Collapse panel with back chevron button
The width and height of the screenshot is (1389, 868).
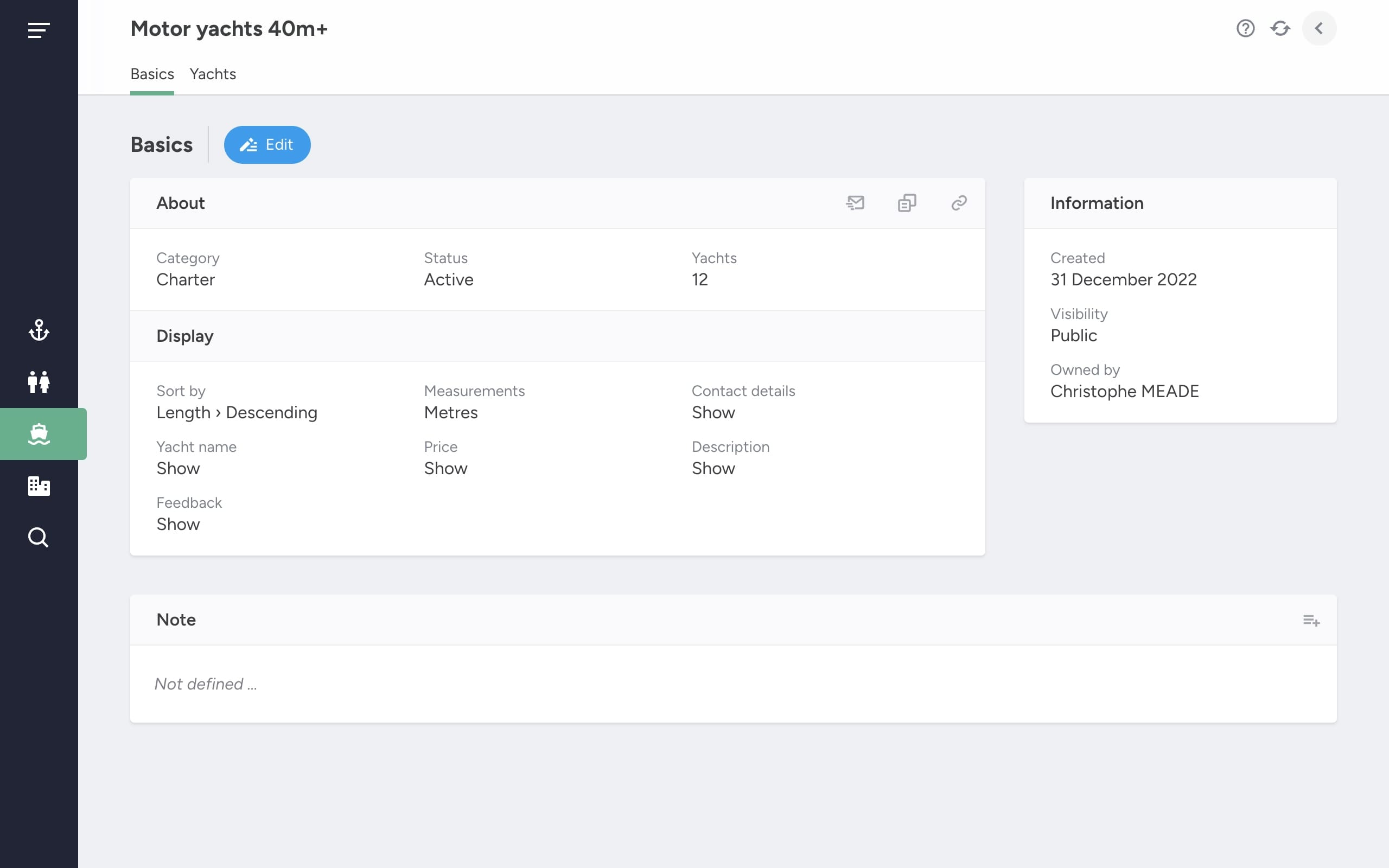1319,28
